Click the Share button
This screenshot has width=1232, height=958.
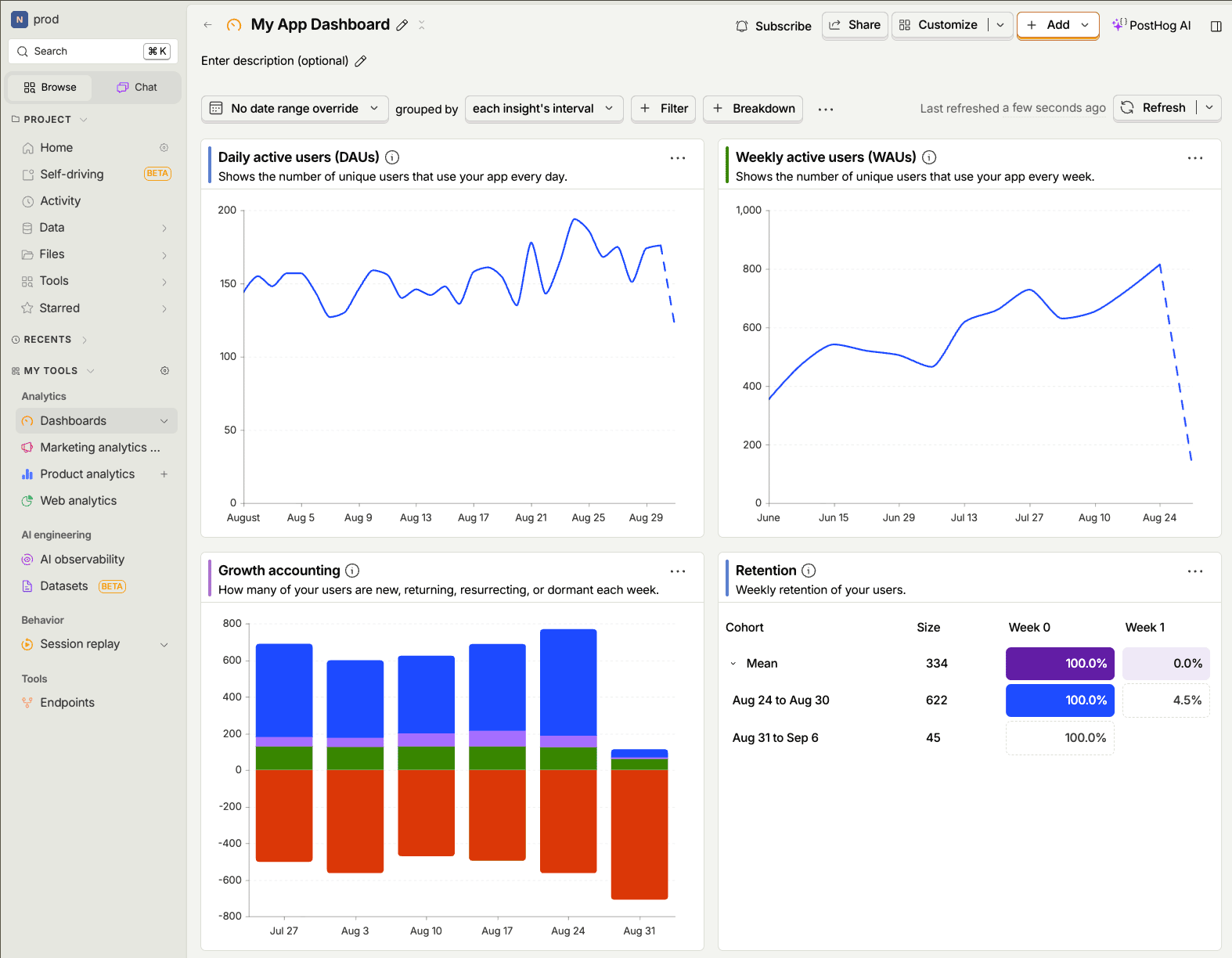[x=855, y=25]
